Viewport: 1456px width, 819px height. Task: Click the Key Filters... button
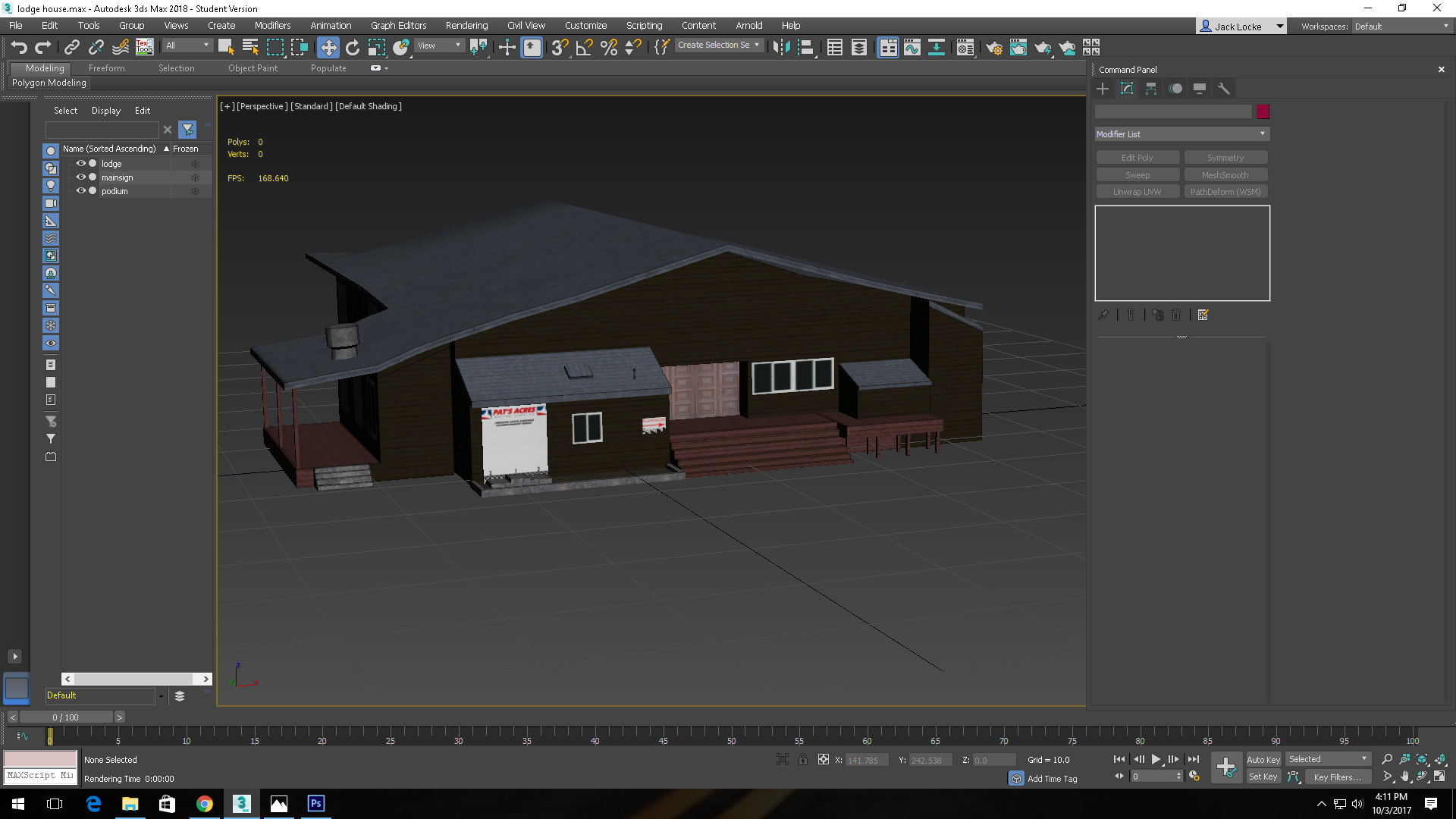(x=1337, y=777)
